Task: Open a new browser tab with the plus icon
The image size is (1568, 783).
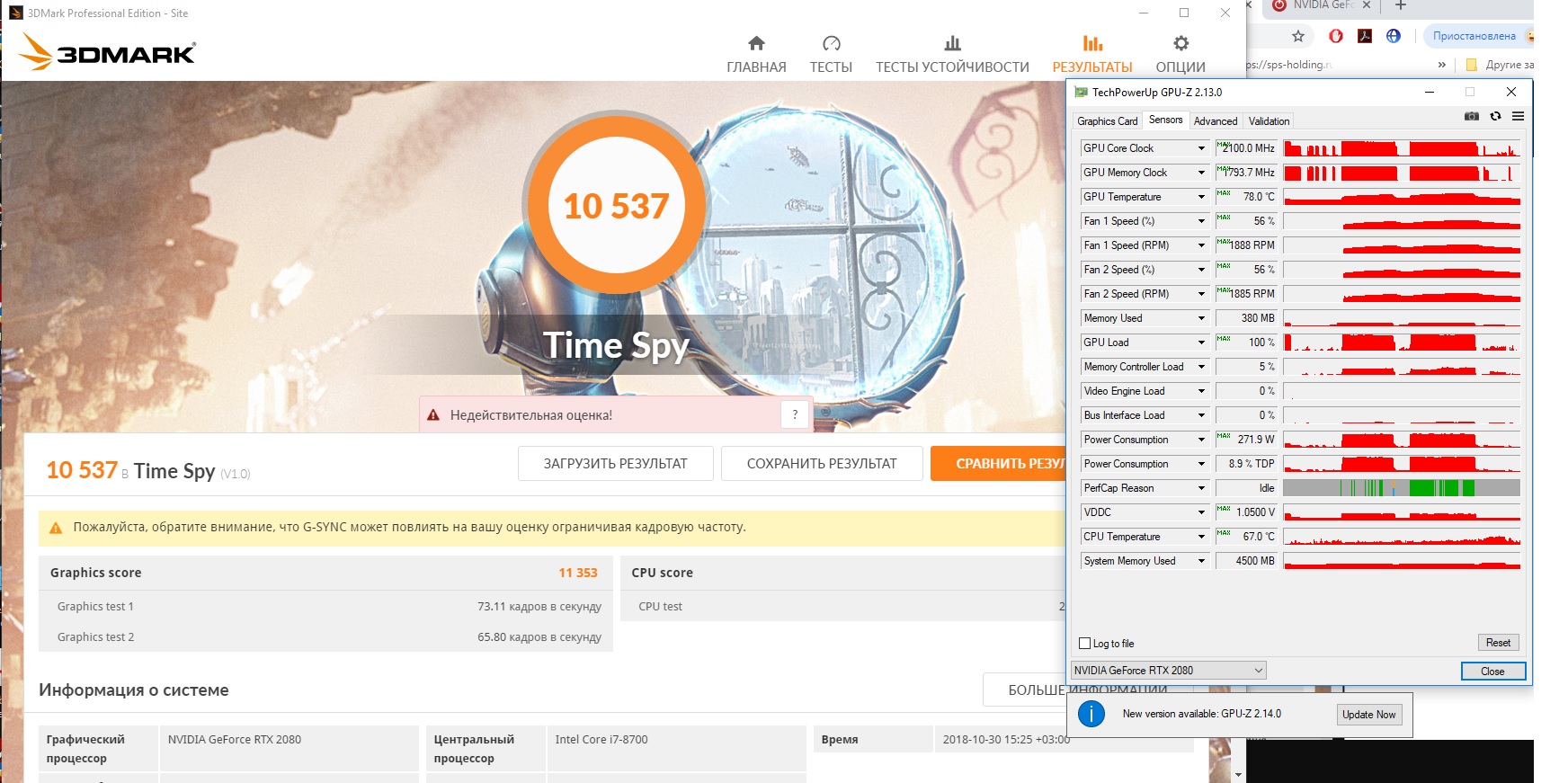Action: tap(1400, 5)
